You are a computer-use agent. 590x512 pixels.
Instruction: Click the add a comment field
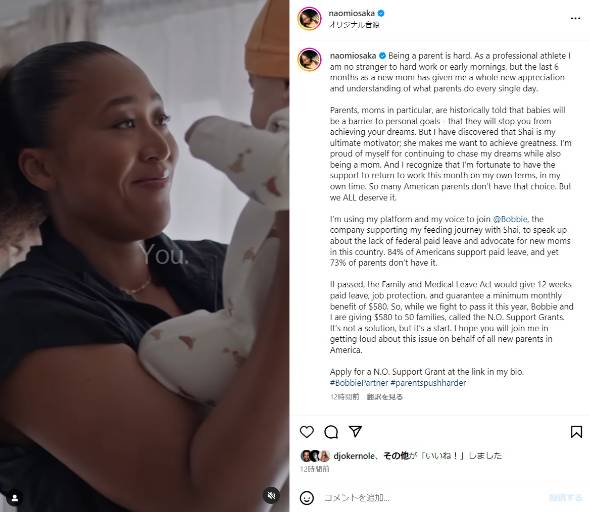tap(433, 498)
